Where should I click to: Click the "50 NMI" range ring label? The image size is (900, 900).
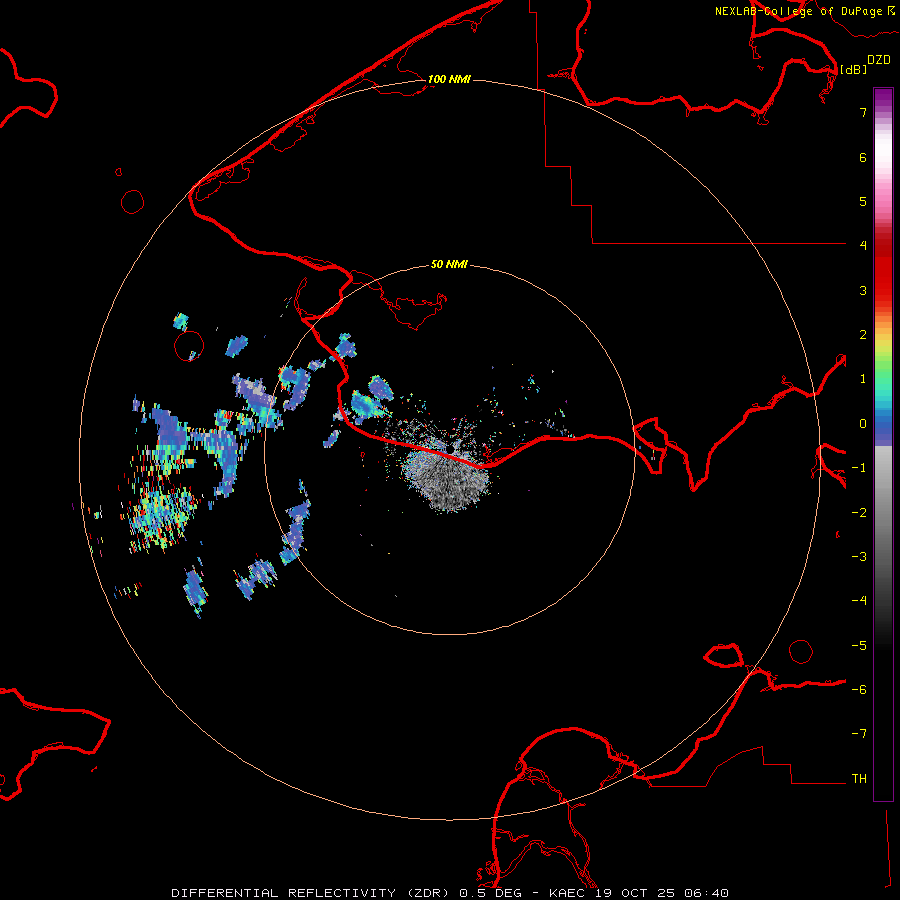[449, 265]
